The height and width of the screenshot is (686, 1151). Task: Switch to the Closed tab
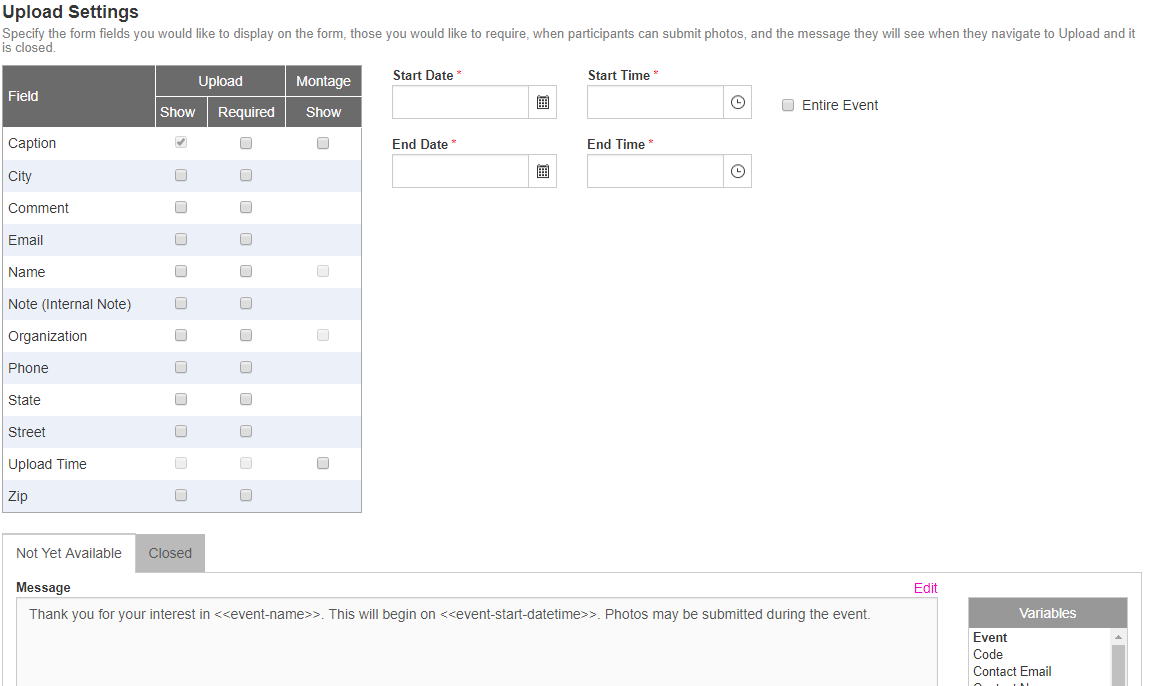[170, 553]
